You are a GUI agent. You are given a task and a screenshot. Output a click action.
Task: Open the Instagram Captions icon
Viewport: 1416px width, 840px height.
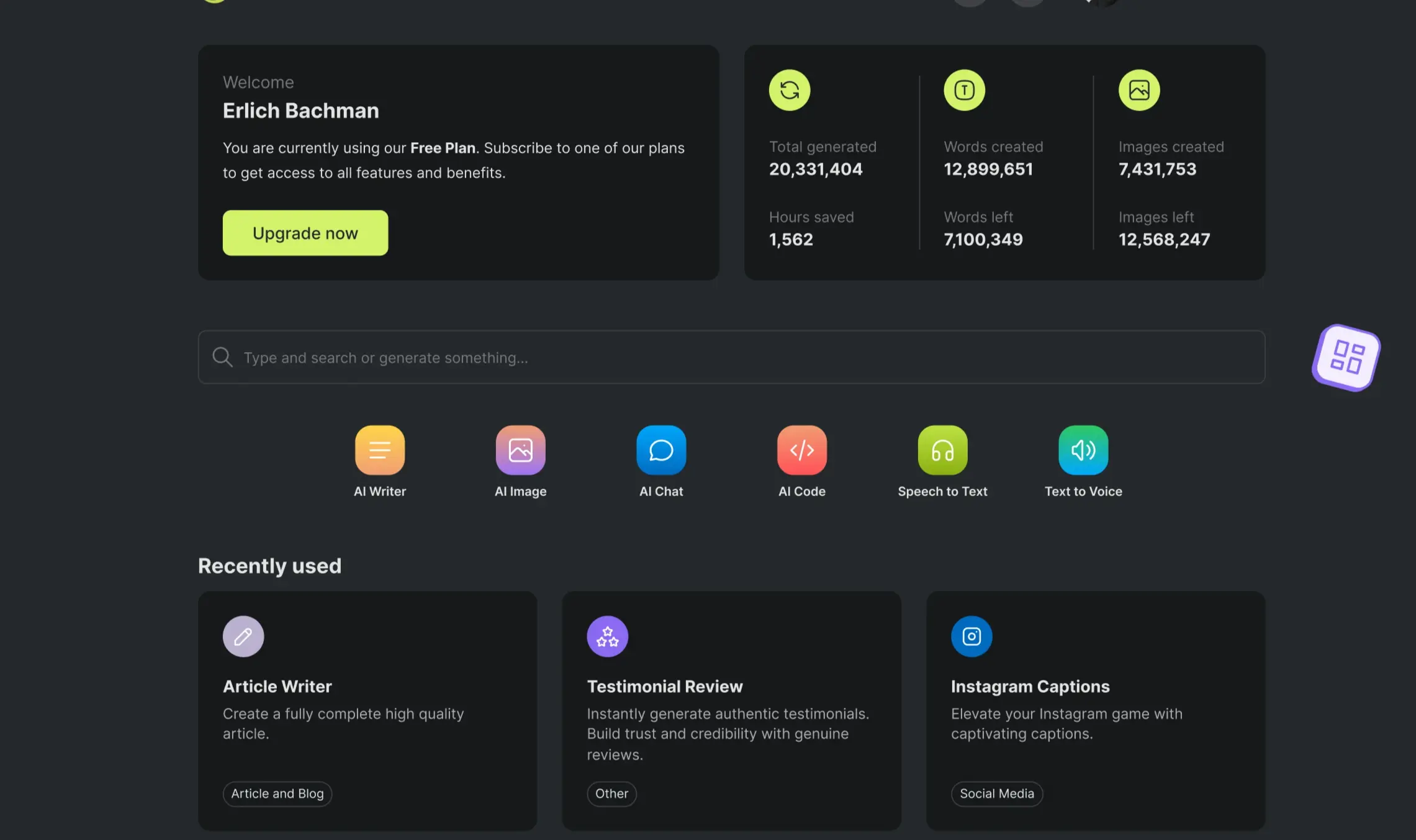pyautogui.click(x=971, y=636)
